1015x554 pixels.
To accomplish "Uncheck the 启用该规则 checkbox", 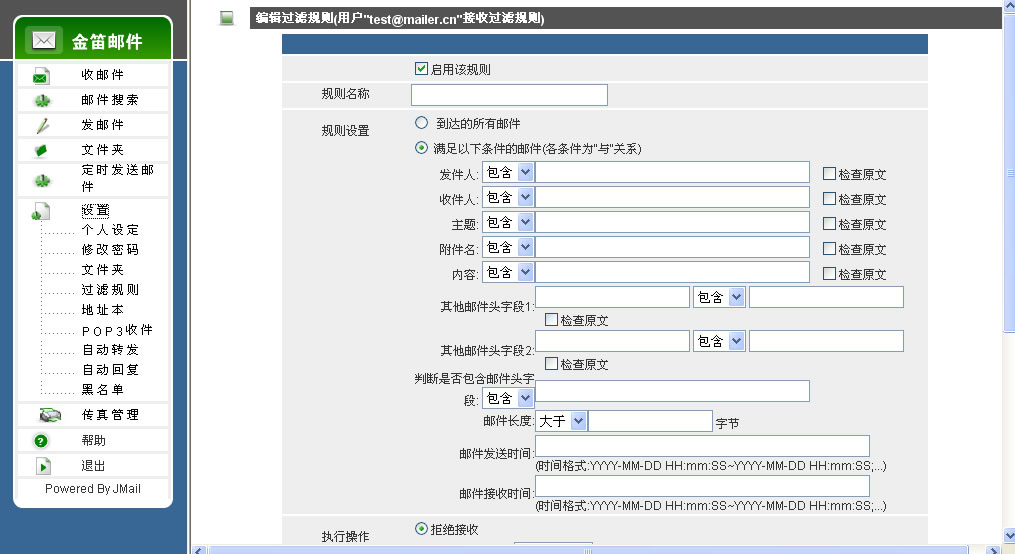I will (421, 70).
